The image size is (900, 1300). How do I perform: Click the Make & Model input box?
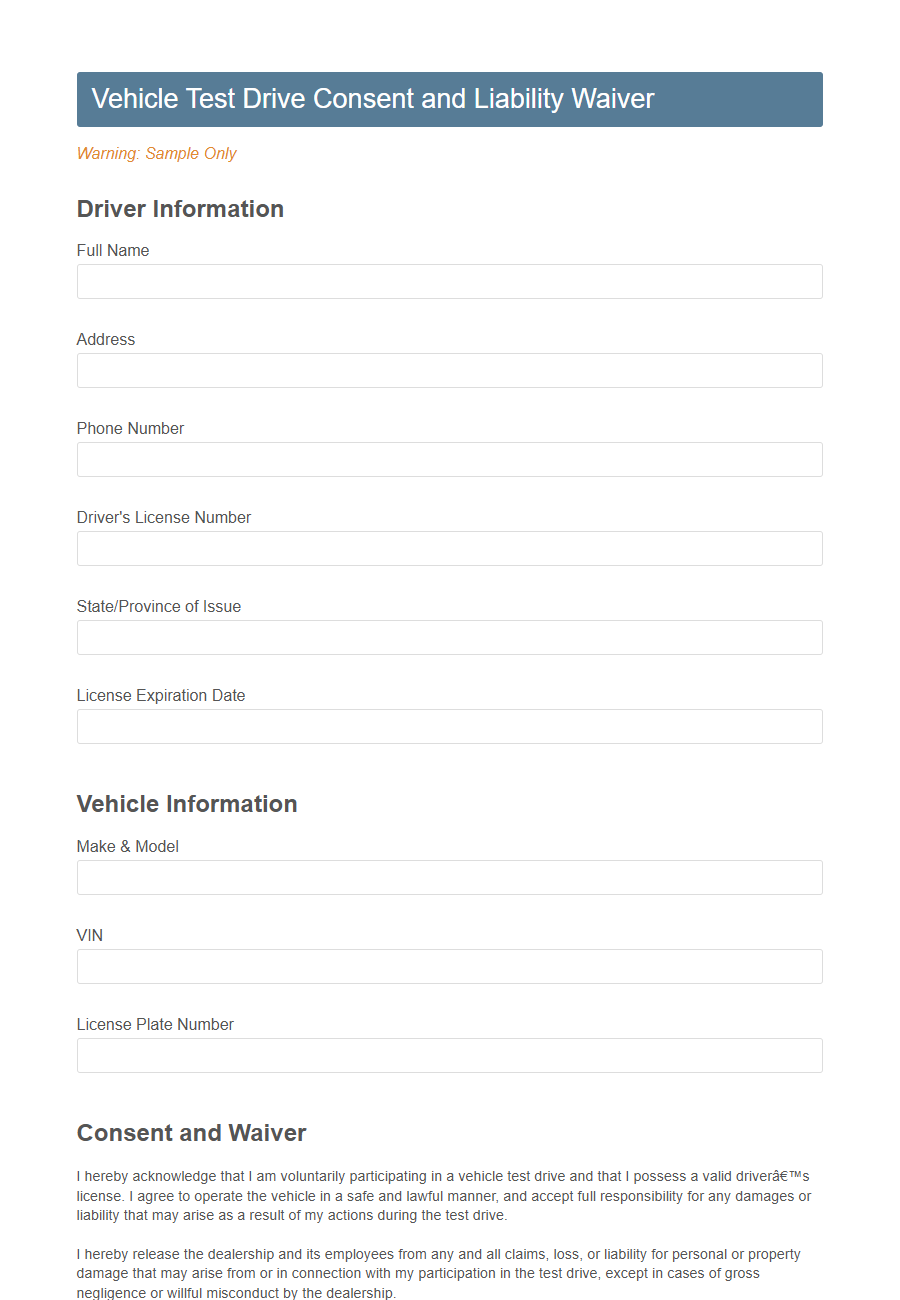click(x=450, y=877)
